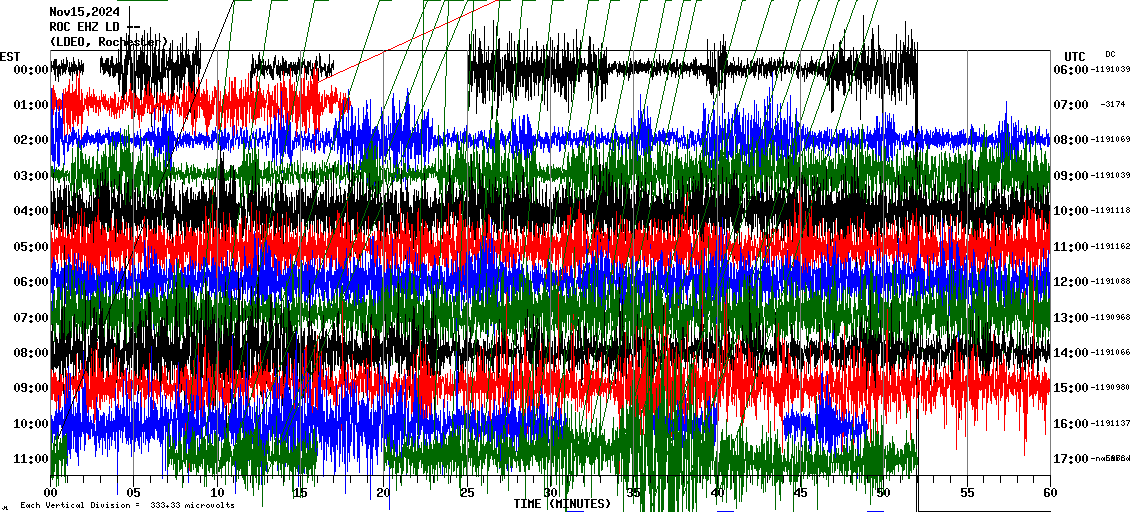Click the TIME (MINUTES) axis title

tap(561, 504)
